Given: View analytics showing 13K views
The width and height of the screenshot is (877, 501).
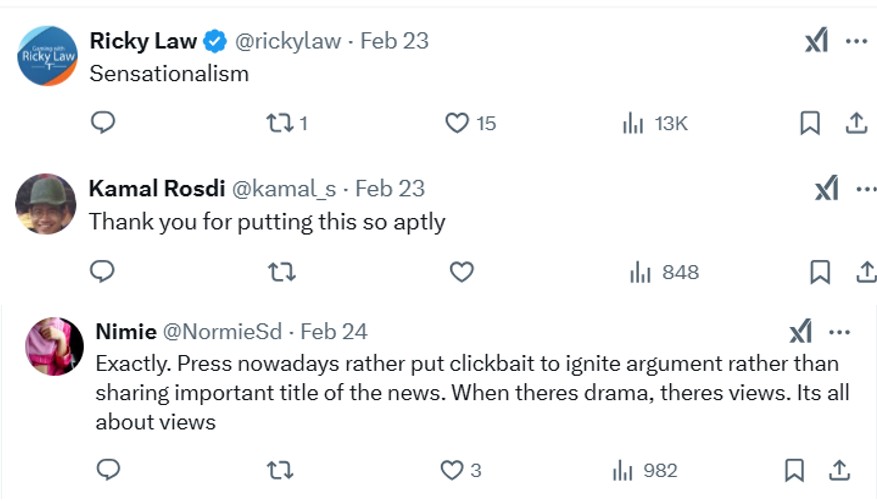Looking at the screenshot, I should (x=655, y=123).
